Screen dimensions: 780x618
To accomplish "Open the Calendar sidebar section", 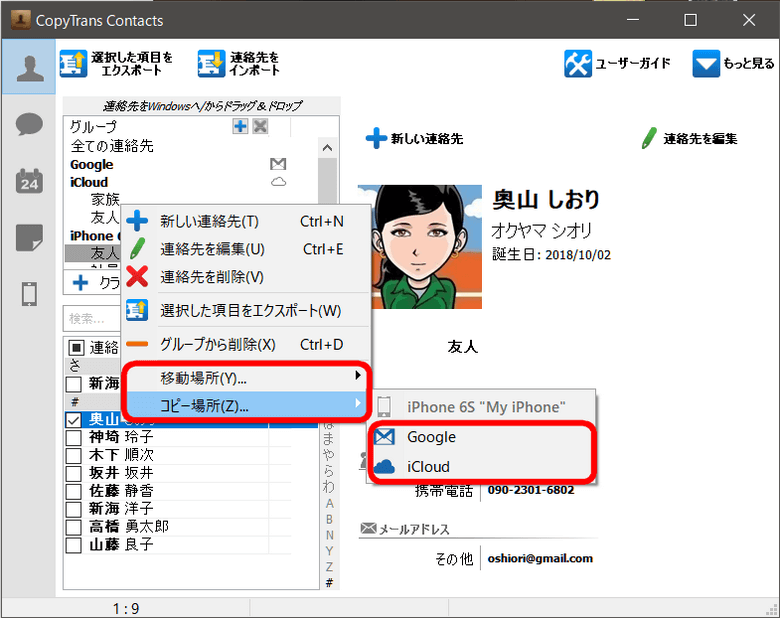I will tap(29, 181).
